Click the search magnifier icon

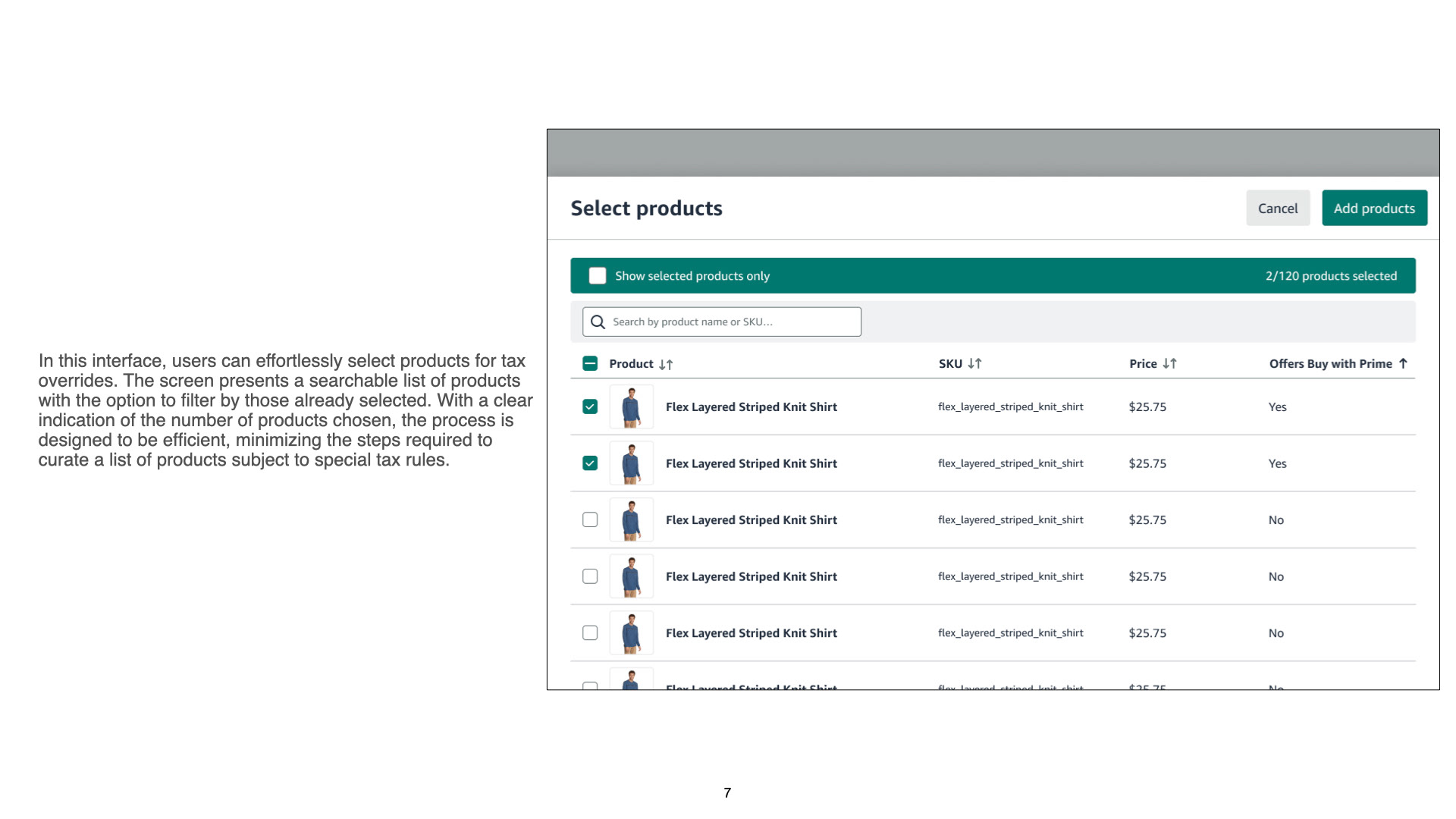click(598, 322)
